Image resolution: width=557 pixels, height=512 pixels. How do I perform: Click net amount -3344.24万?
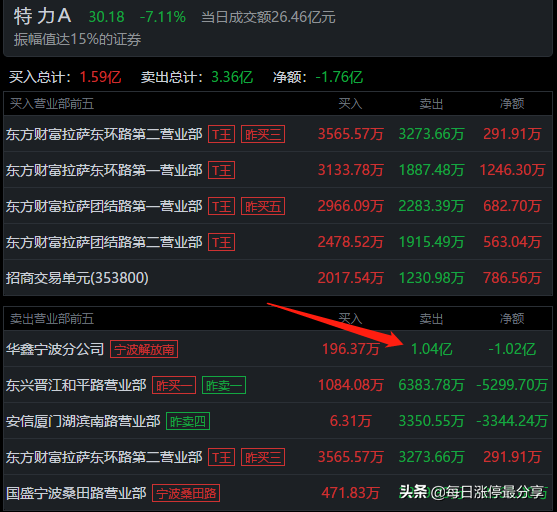512,421
